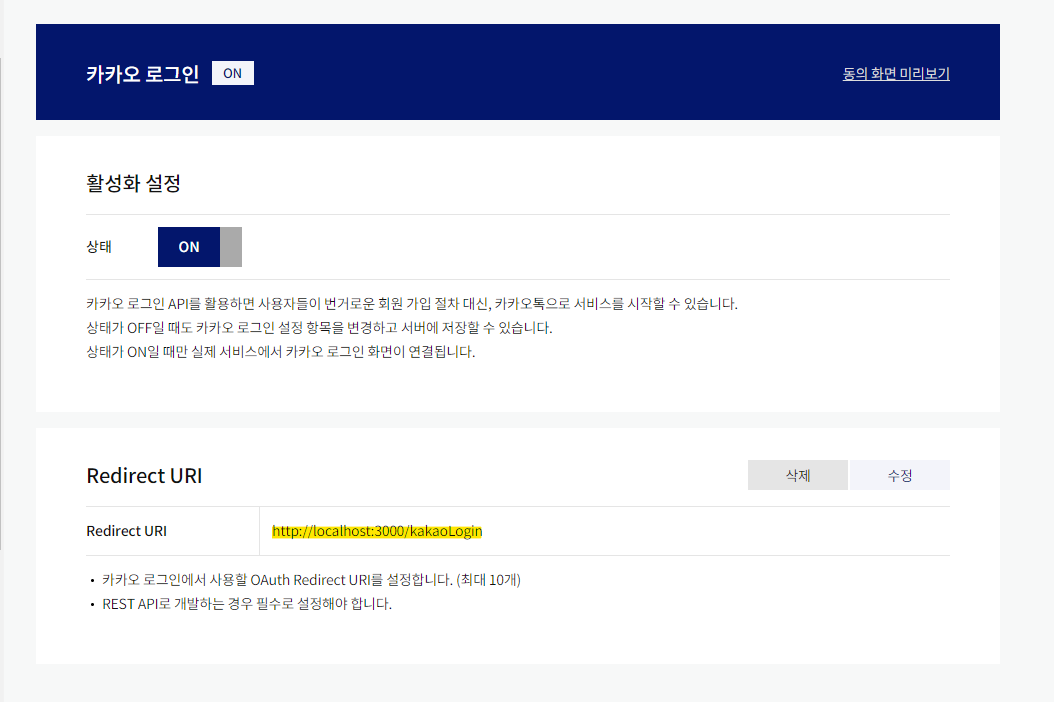Toggle the 상태 ON switch
The width and height of the screenshot is (1054, 702).
(200, 247)
